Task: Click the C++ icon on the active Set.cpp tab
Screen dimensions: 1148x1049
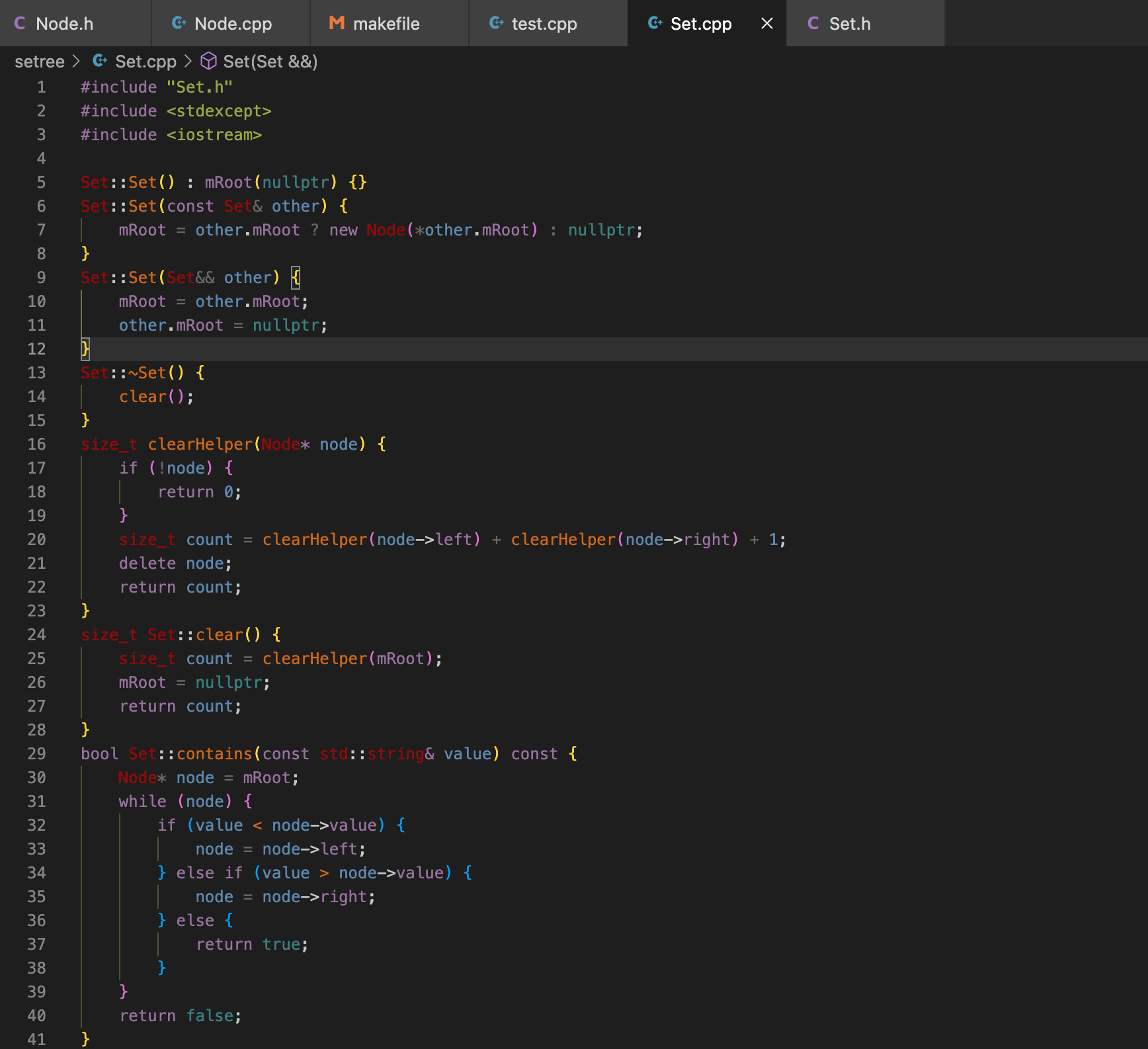Action: 654,23
